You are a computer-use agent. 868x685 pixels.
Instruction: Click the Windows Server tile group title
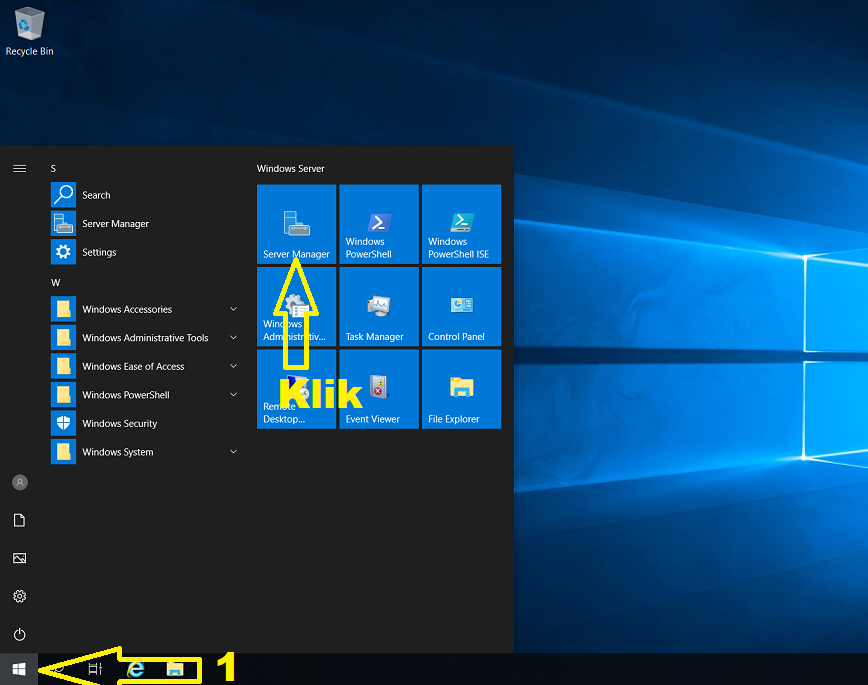pyautogui.click(x=291, y=168)
